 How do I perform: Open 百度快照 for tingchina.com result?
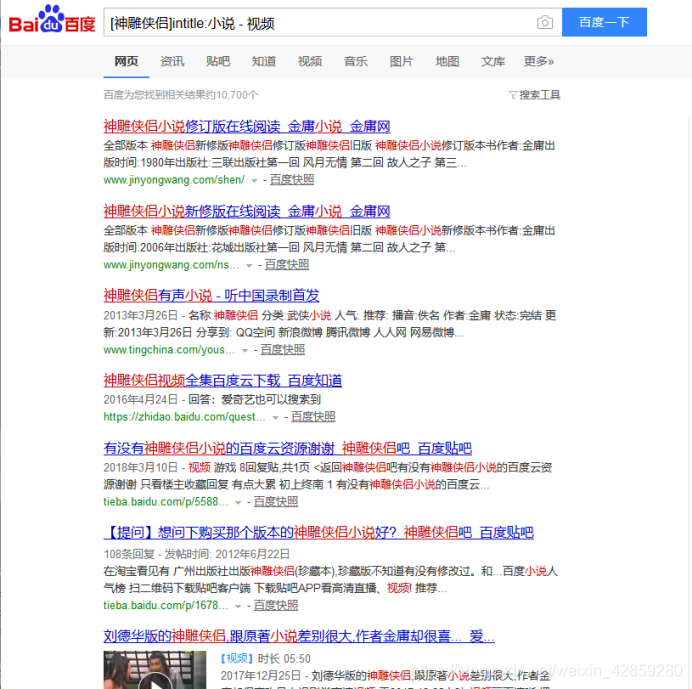(x=283, y=350)
